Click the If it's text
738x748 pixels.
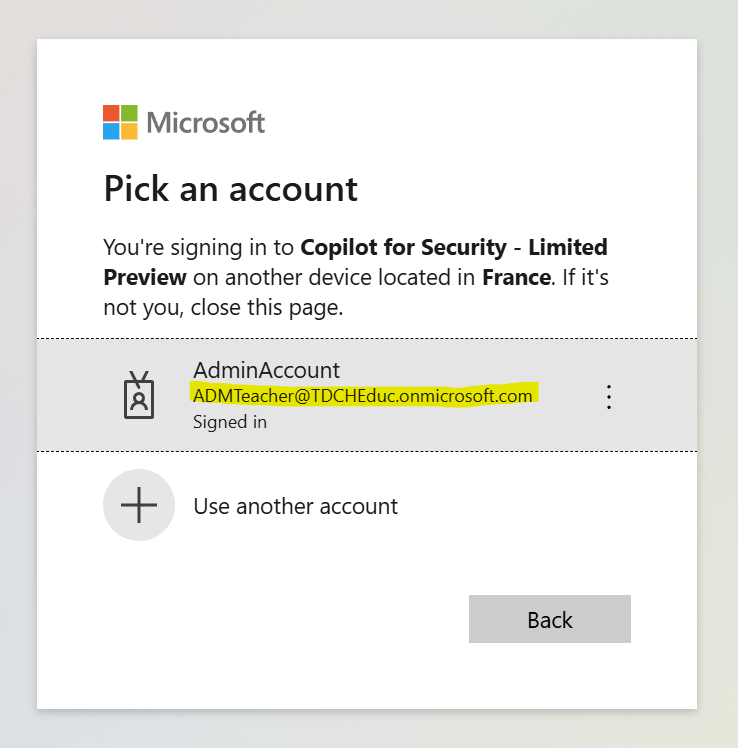point(585,277)
